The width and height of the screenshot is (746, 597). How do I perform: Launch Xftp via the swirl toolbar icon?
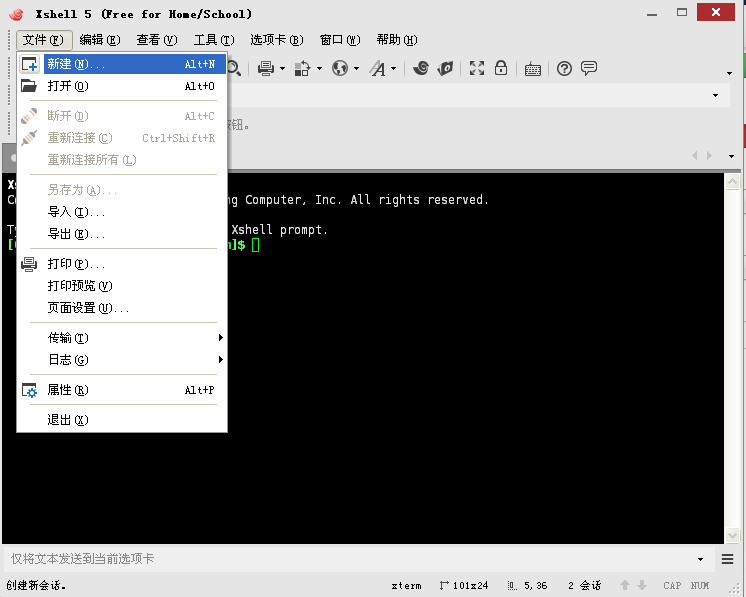(x=421, y=69)
